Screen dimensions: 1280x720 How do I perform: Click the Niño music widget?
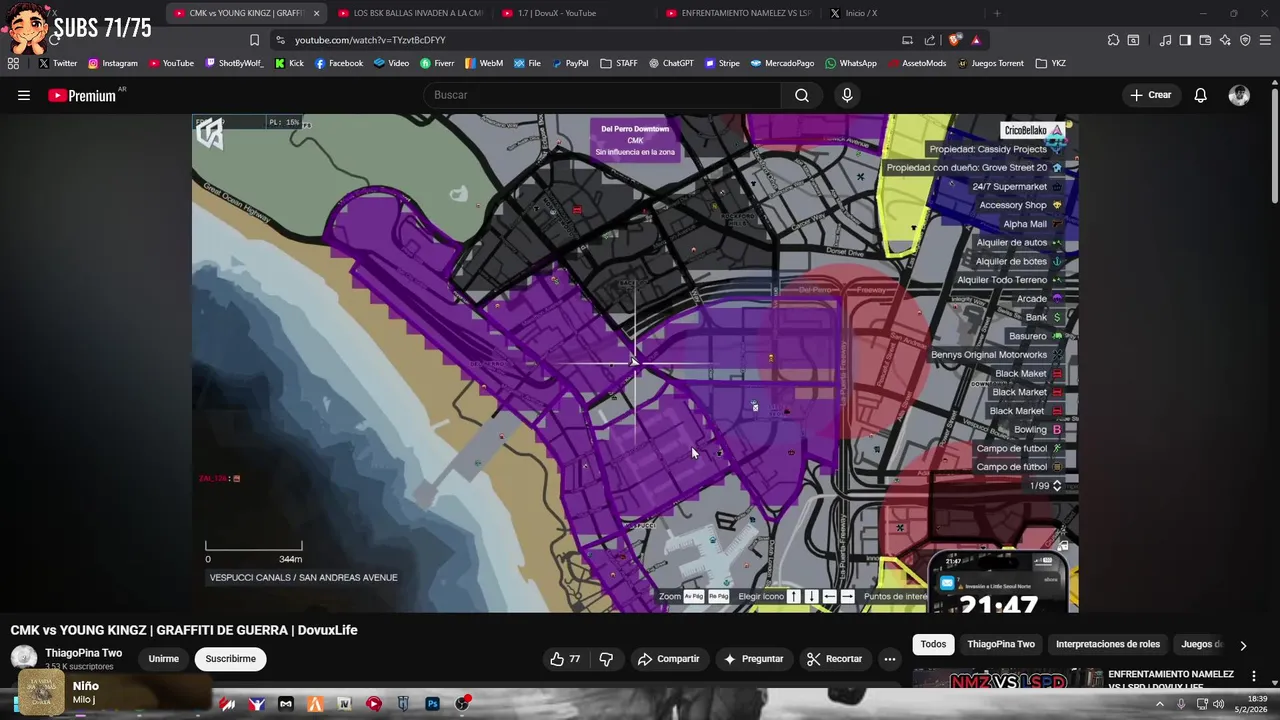115,692
